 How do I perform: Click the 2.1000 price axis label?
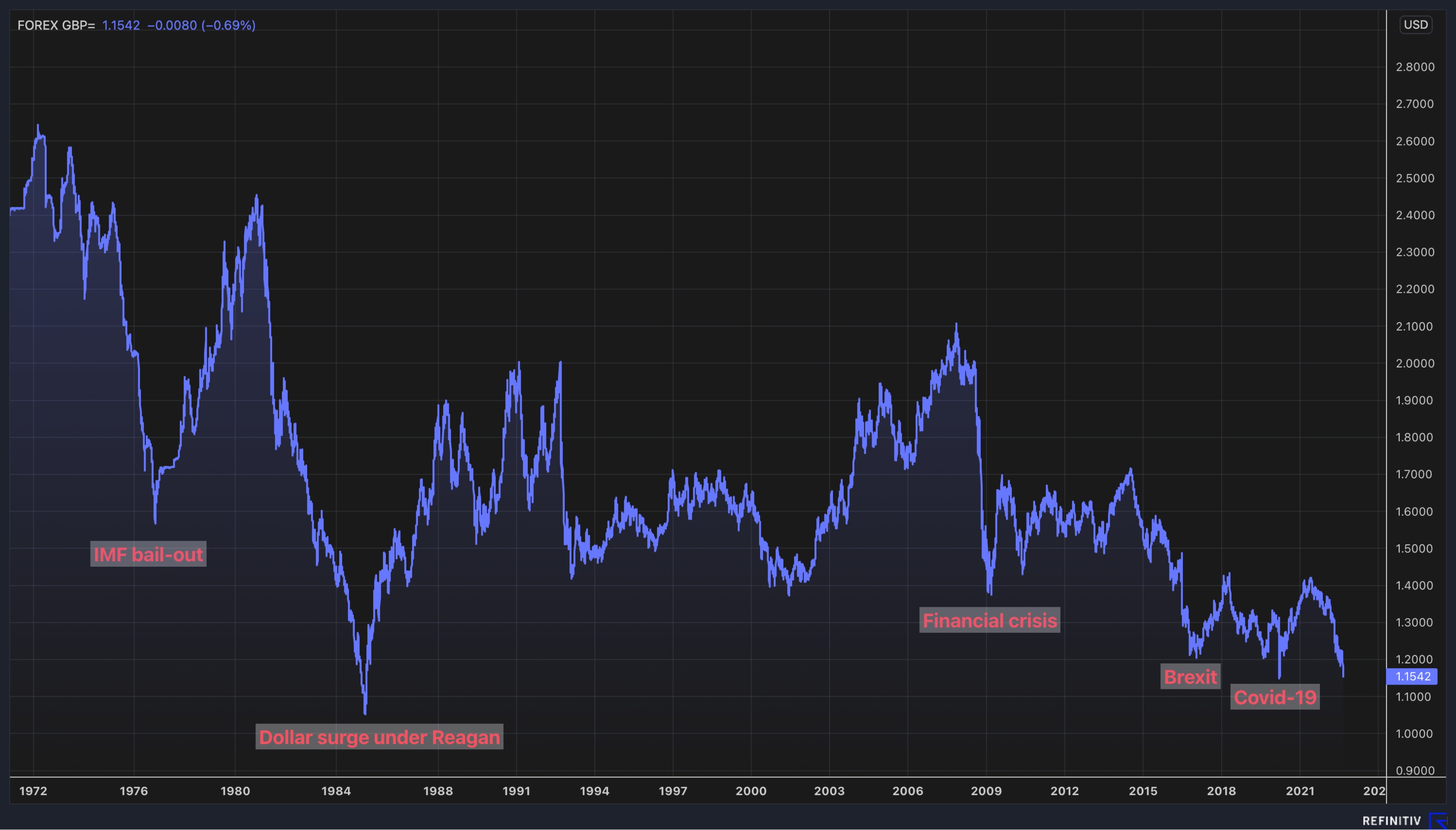point(1415,326)
